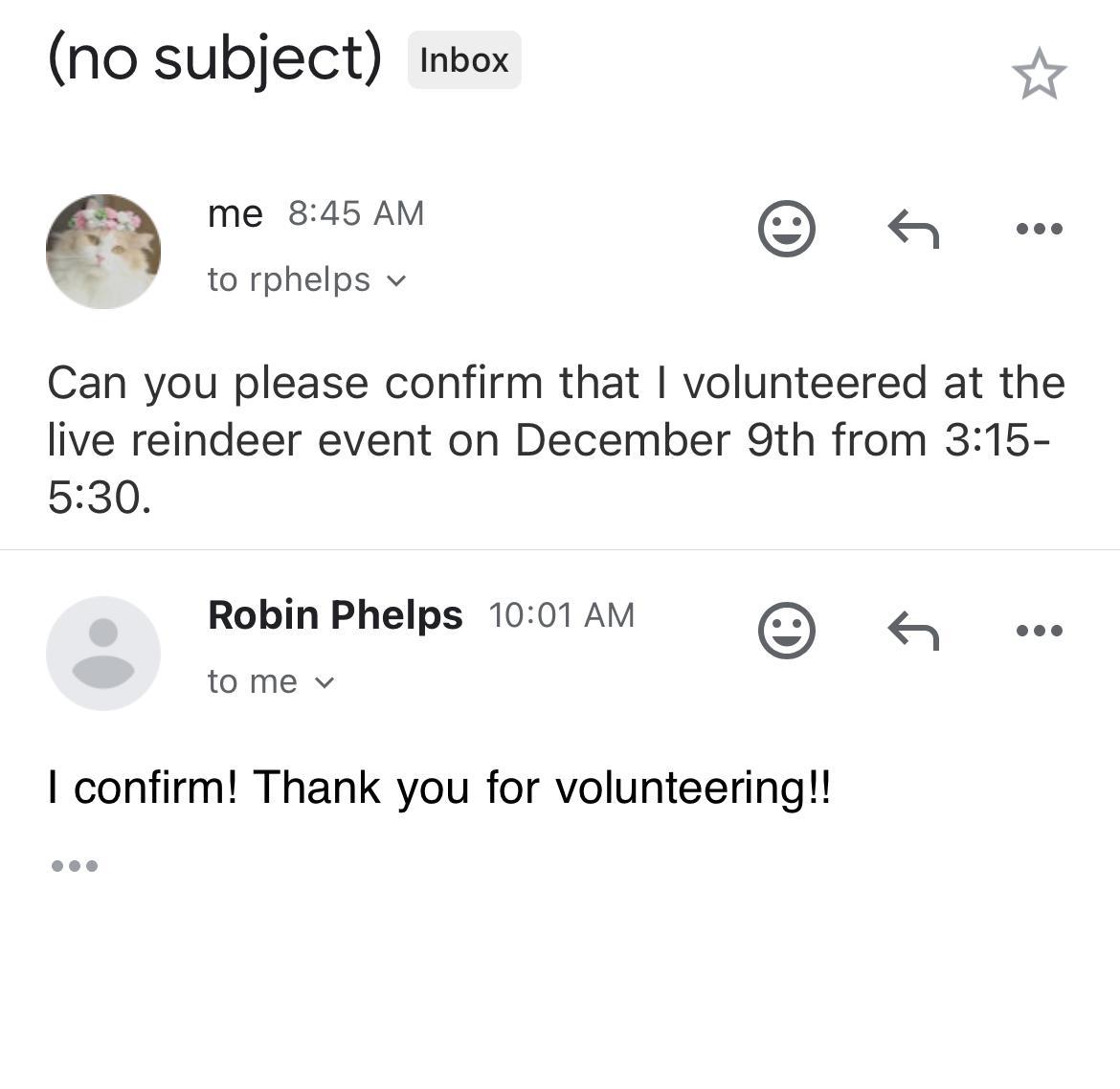1120x1089 pixels.
Task: Open the cat profile picture avatar
Action: point(103,252)
